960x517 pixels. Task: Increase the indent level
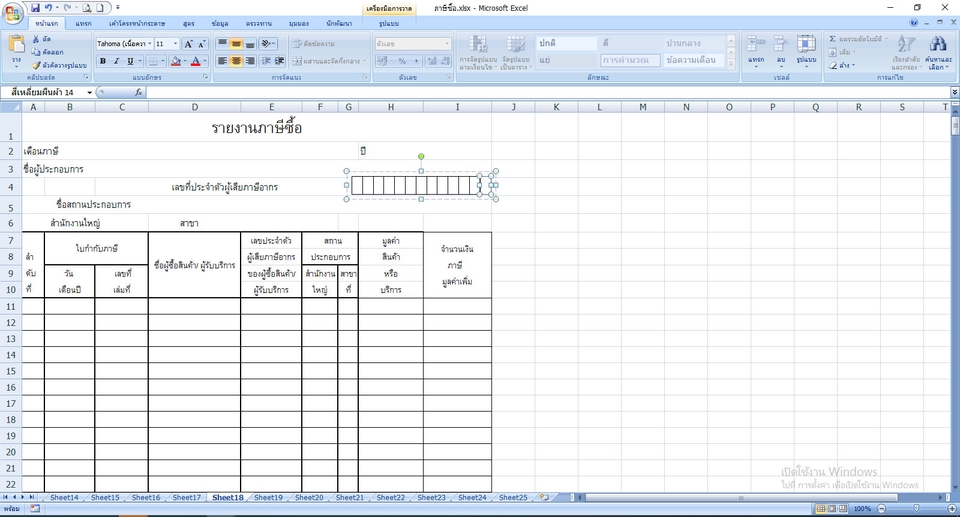[x=279, y=61]
